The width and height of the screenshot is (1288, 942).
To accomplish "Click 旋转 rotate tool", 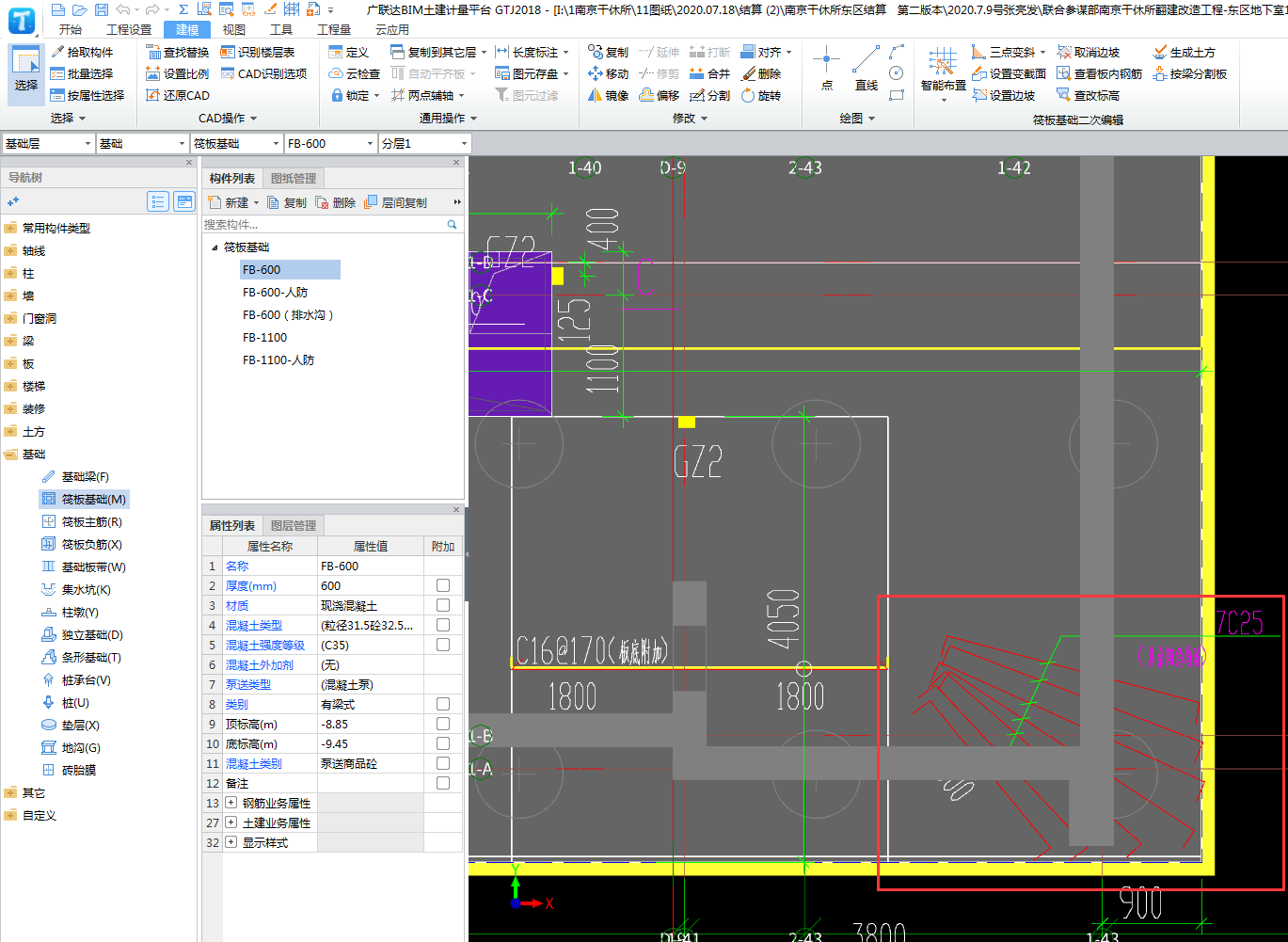I will 760,95.
